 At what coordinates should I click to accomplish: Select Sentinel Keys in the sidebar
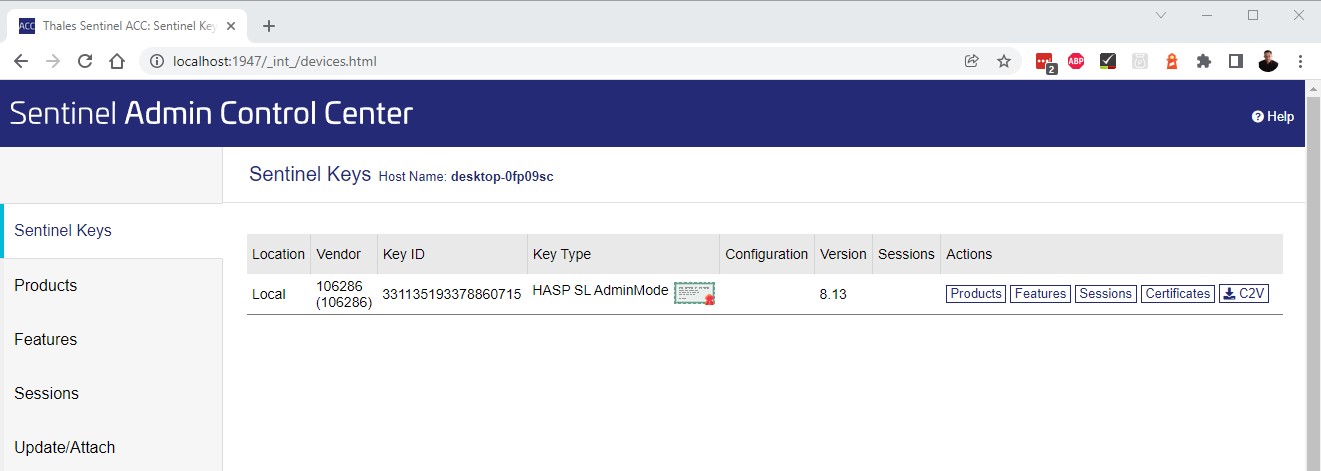point(112,230)
